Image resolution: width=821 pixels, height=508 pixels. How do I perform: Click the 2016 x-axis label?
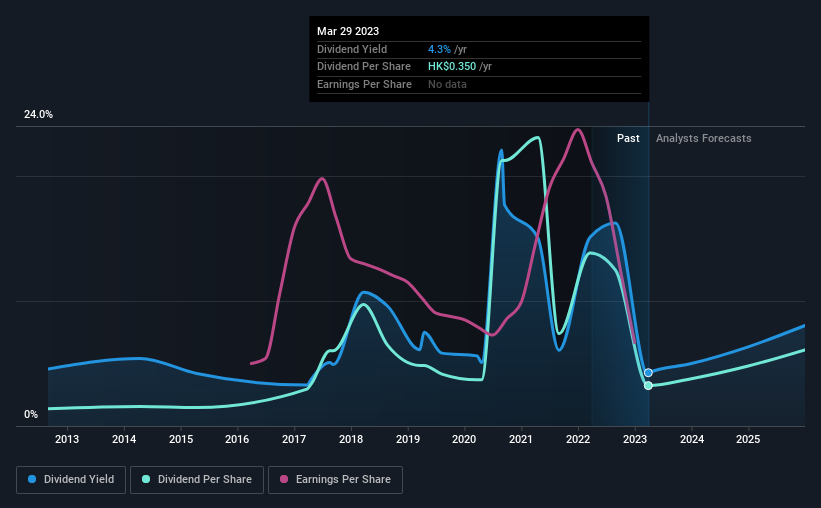(x=237, y=439)
